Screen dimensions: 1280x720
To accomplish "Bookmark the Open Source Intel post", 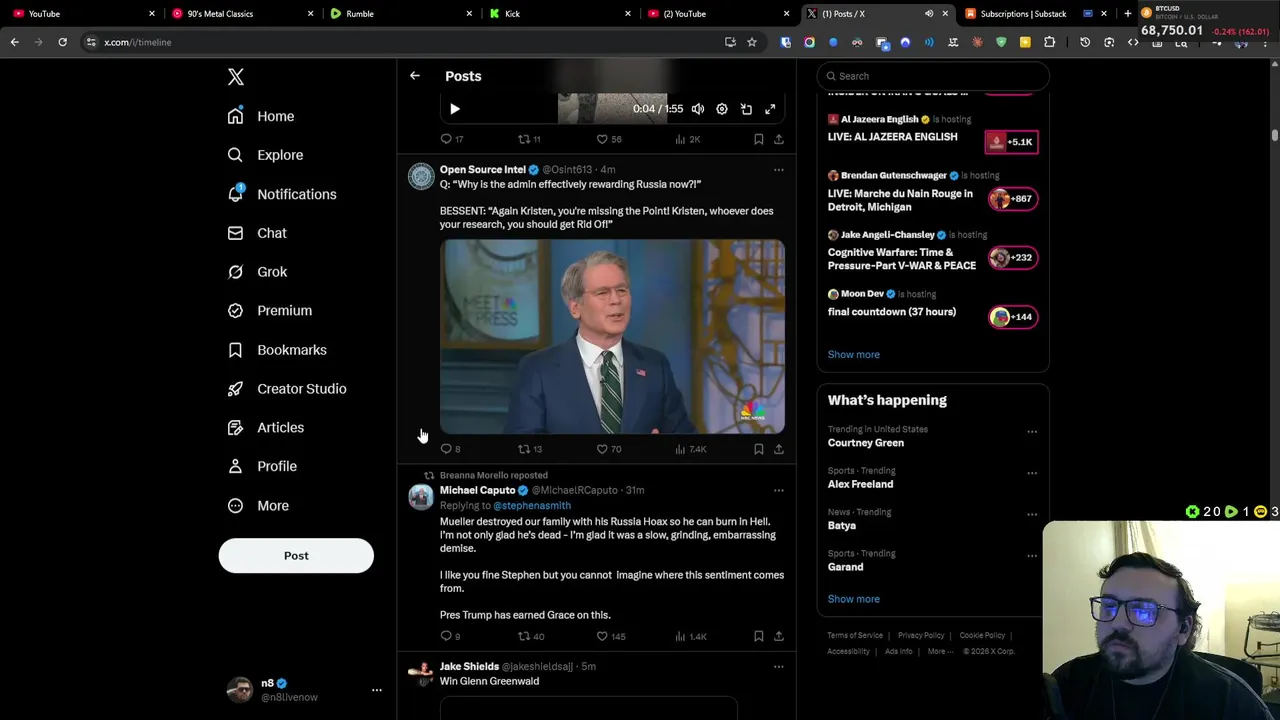I will click(x=758, y=449).
